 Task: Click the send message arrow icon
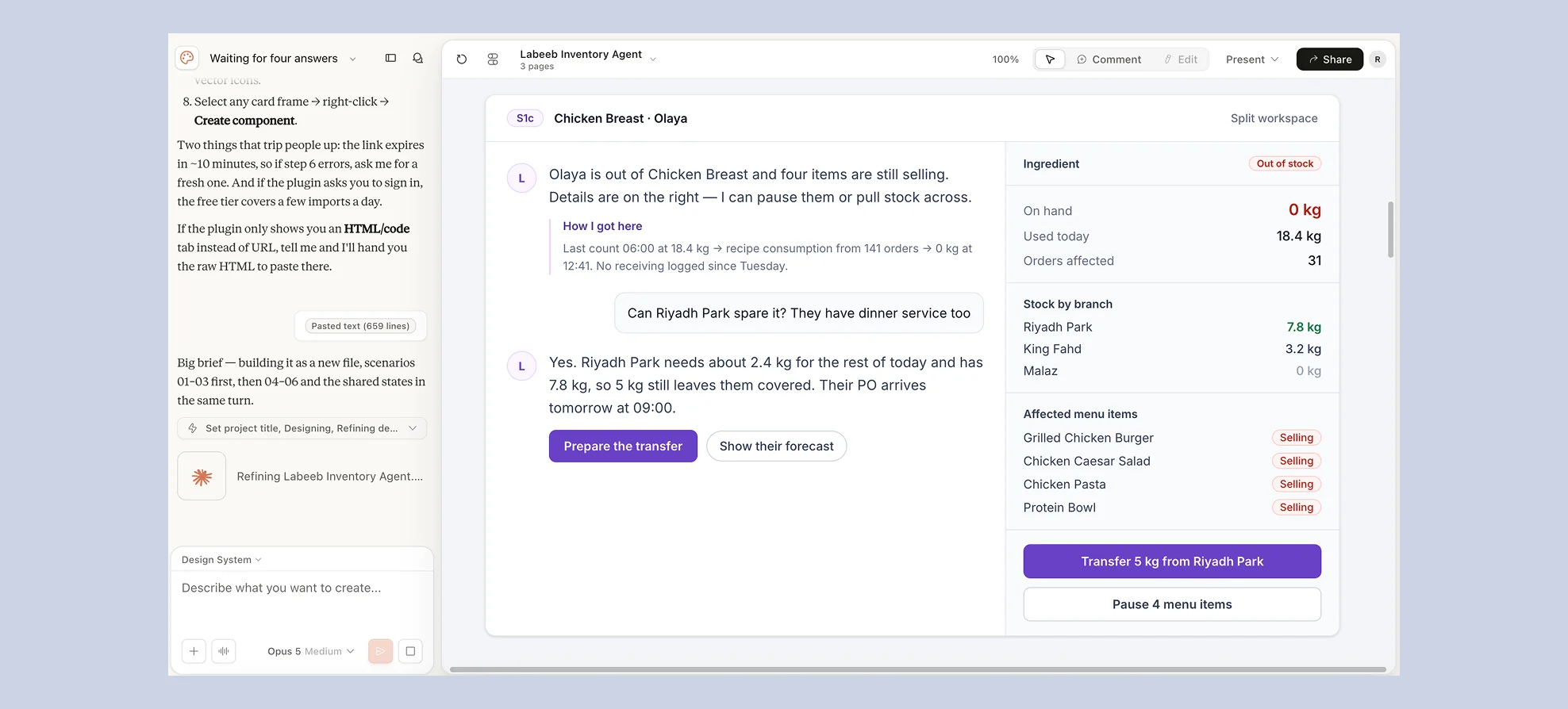coord(380,651)
